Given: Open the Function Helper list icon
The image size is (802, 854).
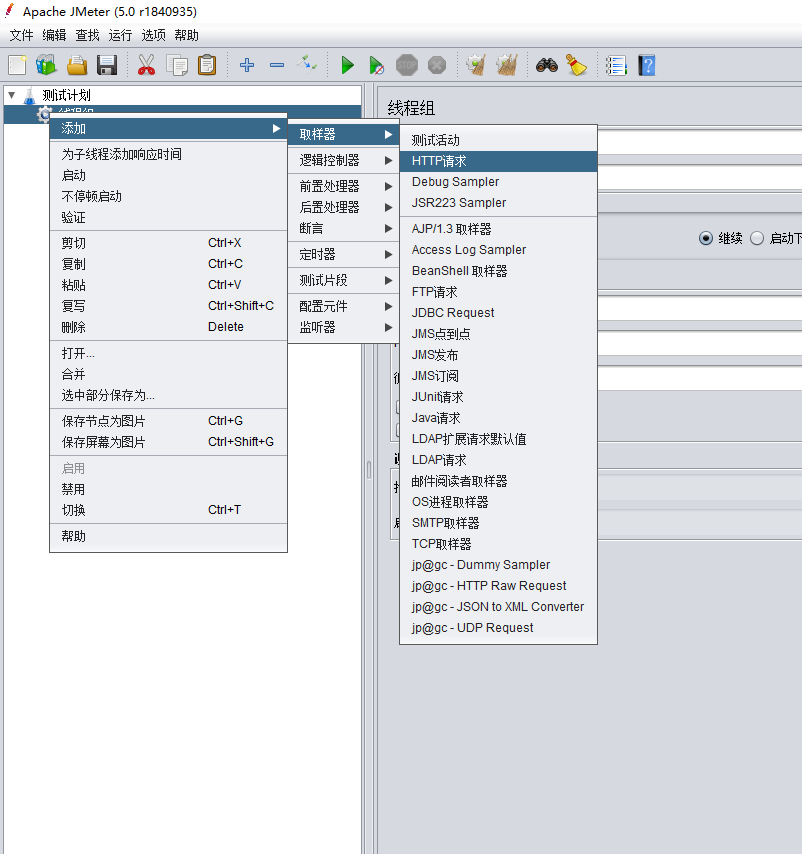Looking at the screenshot, I should [x=616, y=65].
